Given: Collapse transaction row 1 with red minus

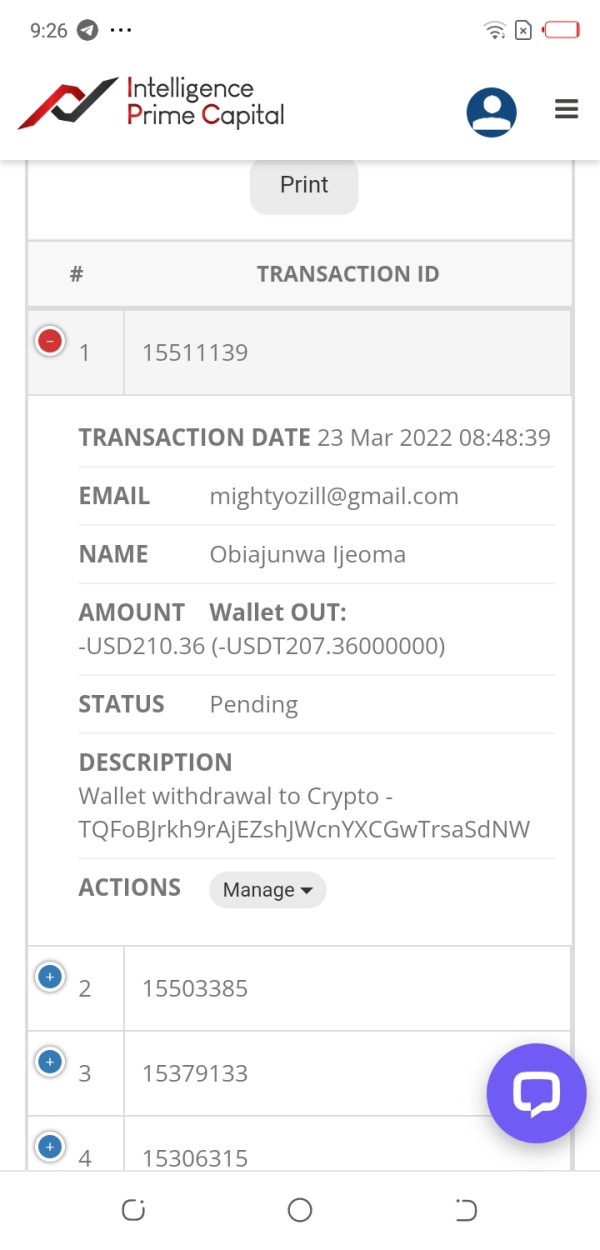Looking at the screenshot, I should [50, 341].
